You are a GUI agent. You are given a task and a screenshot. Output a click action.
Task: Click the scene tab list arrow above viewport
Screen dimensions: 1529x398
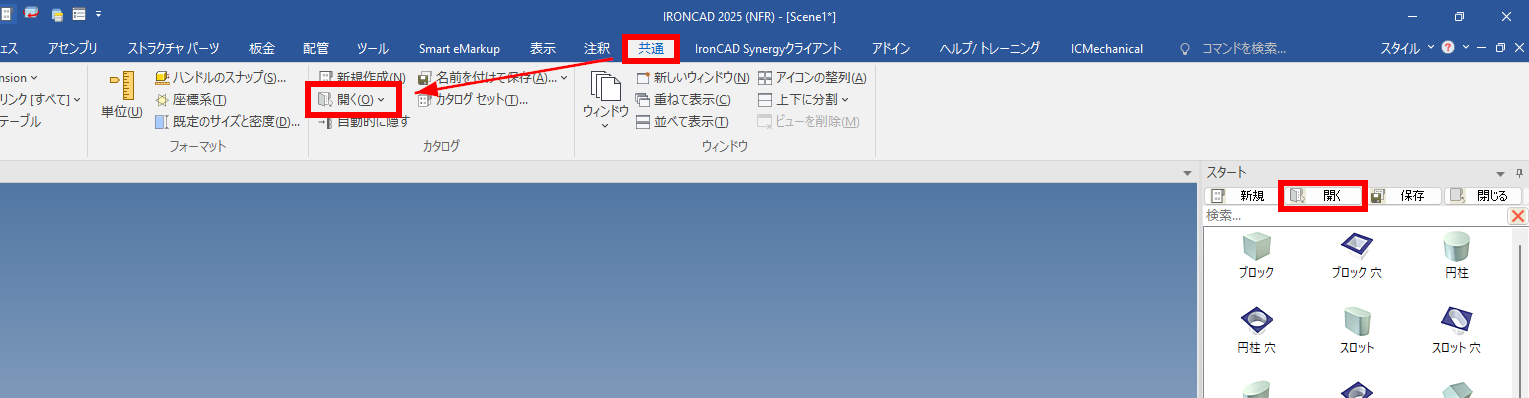[x=1186, y=173]
